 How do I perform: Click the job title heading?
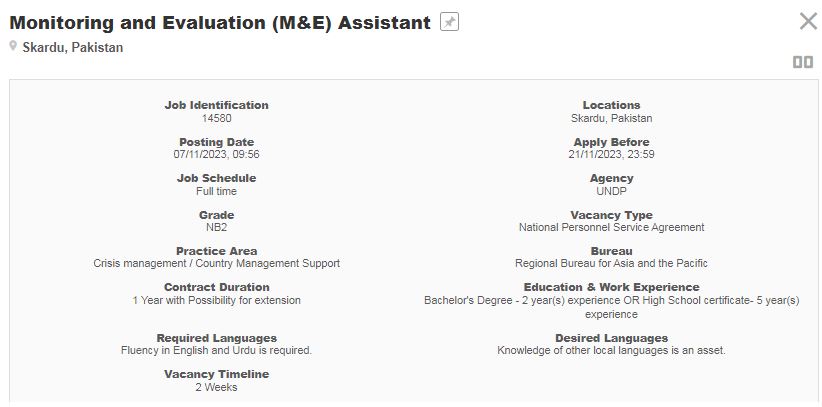[x=220, y=22]
